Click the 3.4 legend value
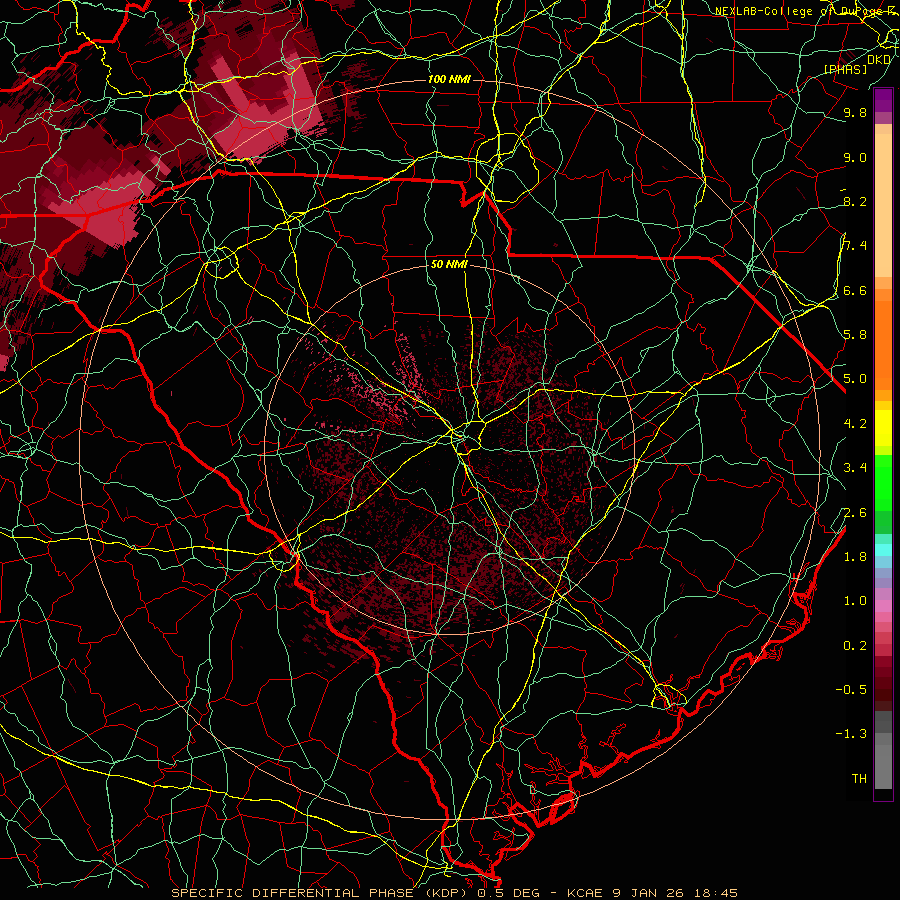The width and height of the screenshot is (900, 900). pos(855,467)
